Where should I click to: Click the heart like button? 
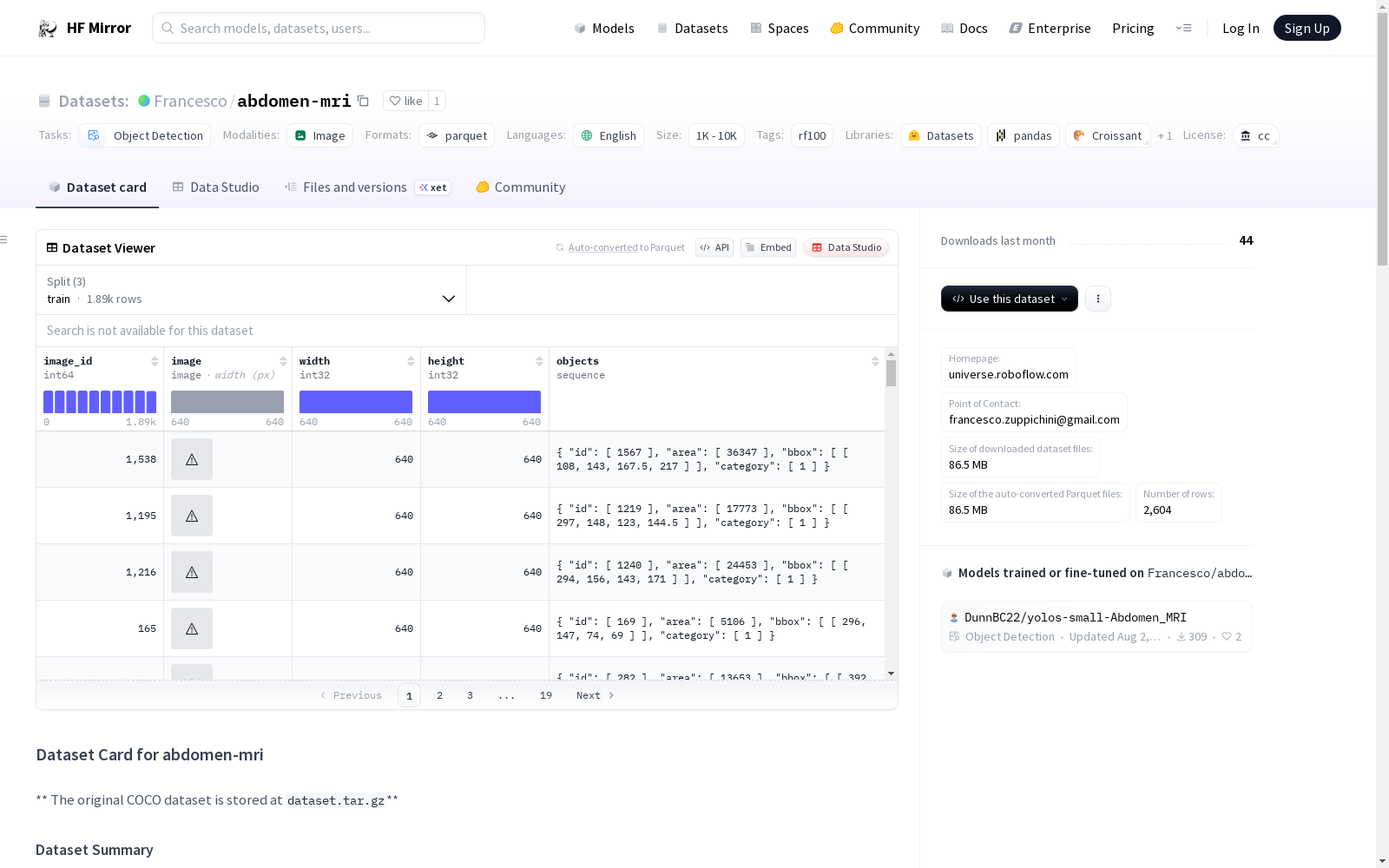pos(405,101)
